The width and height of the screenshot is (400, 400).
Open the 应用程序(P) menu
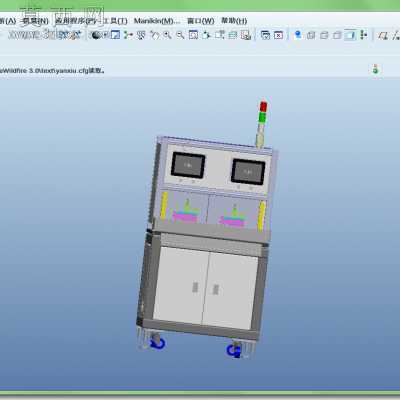coord(76,21)
